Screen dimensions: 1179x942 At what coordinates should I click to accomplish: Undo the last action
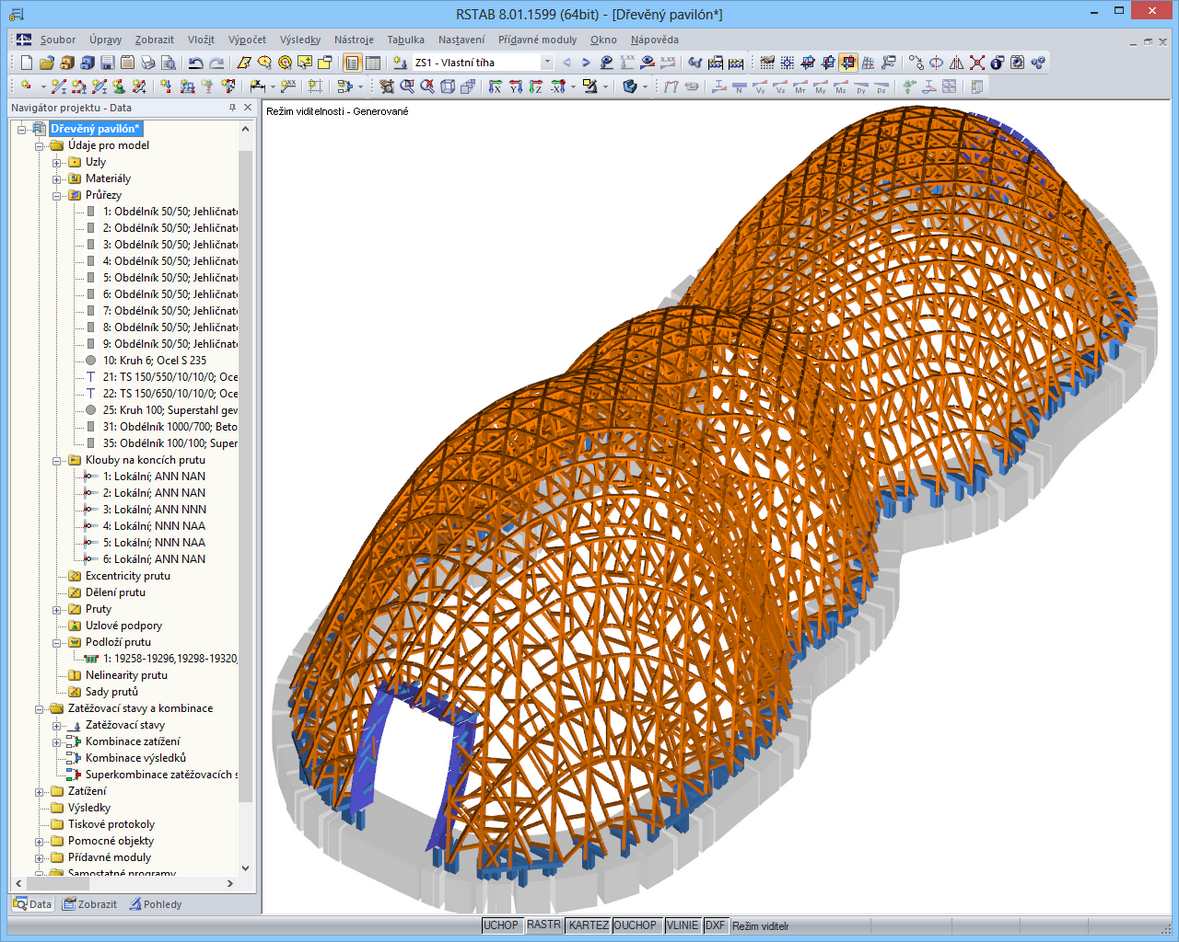[195, 62]
